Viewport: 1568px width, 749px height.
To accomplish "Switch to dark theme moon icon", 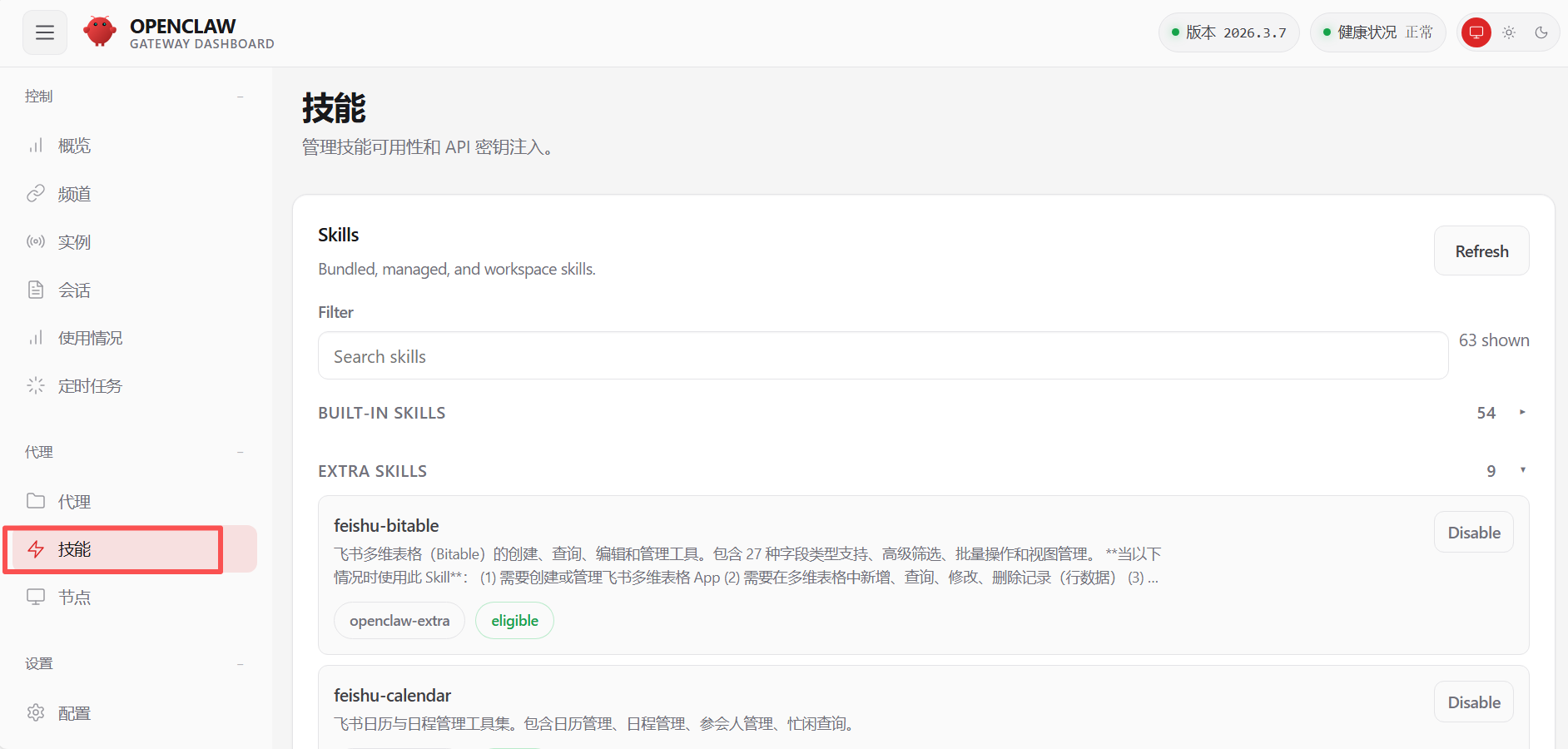I will pyautogui.click(x=1541, y=32).
